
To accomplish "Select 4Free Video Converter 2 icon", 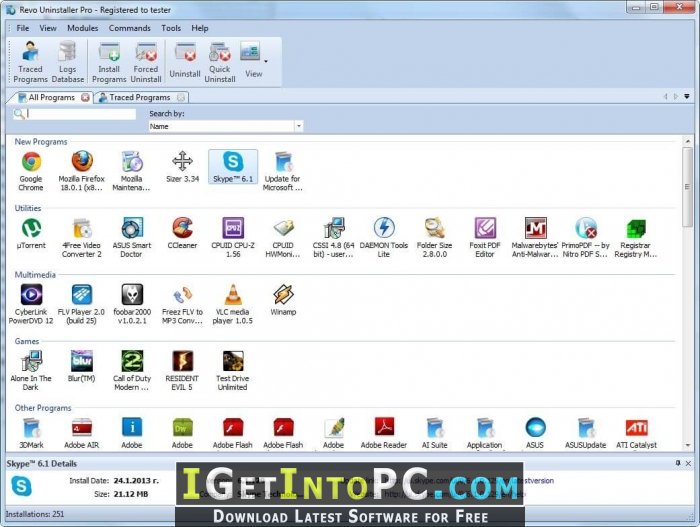I will [82, 238].
